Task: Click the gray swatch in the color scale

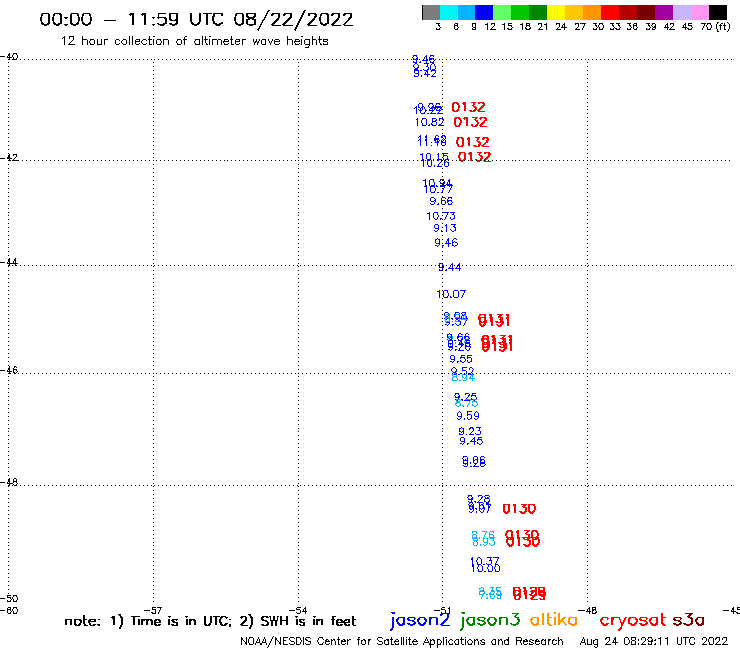Action: pos(431,12)
